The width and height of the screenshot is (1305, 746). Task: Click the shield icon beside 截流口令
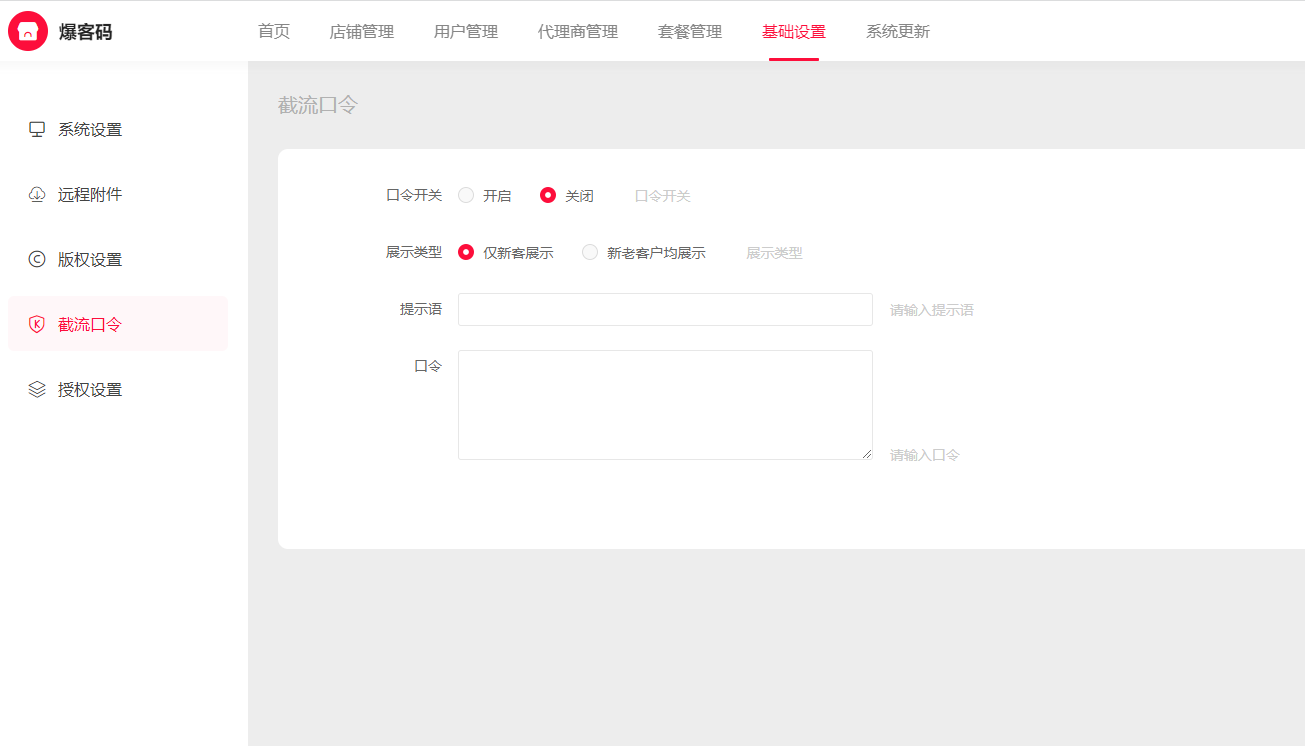pos(37,324)
